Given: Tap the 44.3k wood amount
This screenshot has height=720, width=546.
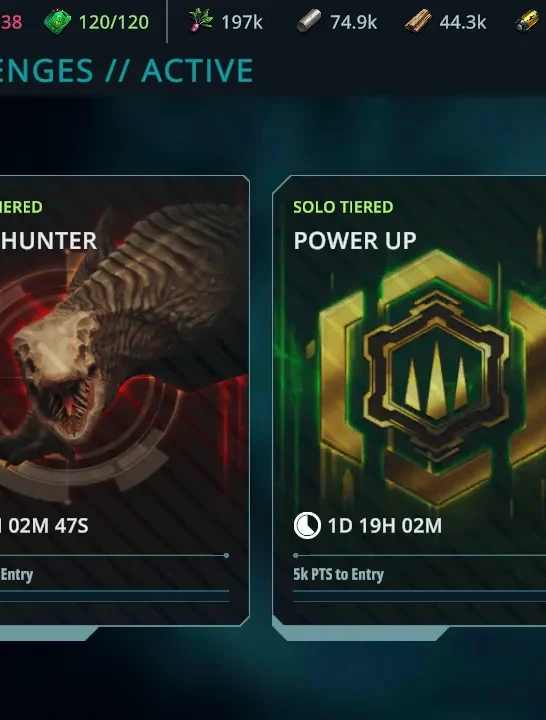Looking at the screenshot, I should [x=463, y=22].
